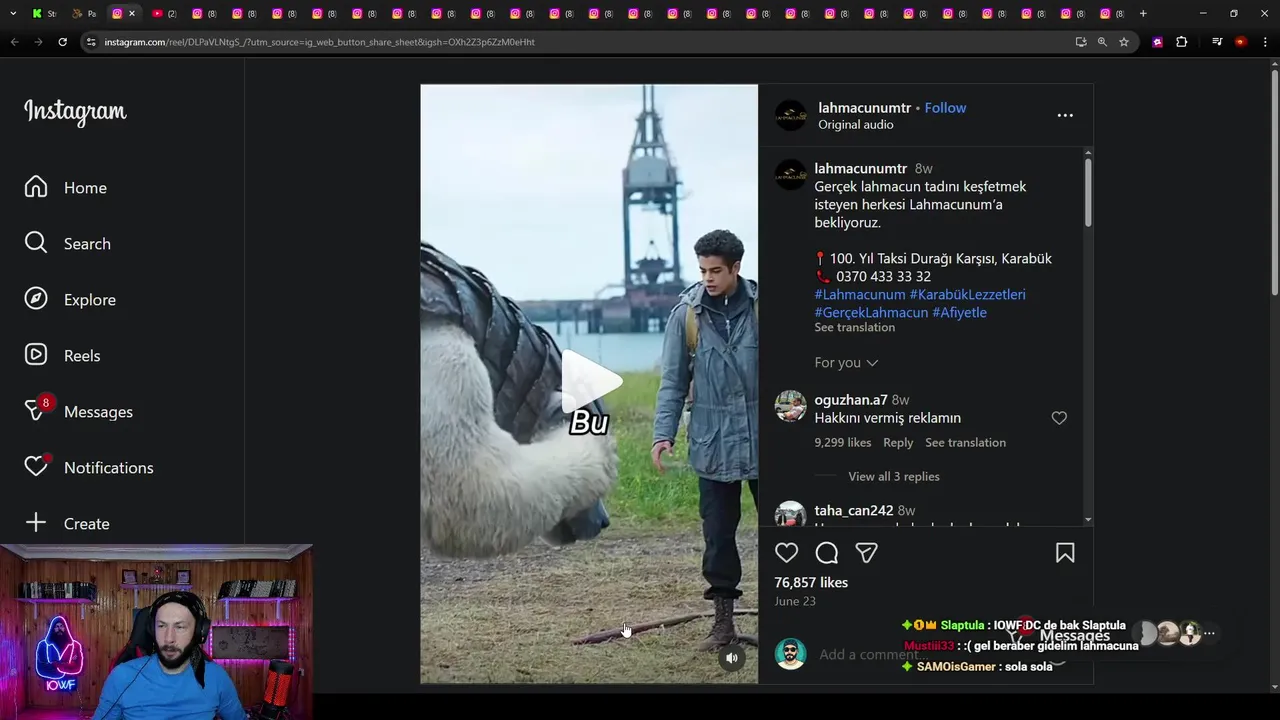This screenshot has height=720, width=1280.
Task: View site information icon in address bar
Action: pos(91,42)
